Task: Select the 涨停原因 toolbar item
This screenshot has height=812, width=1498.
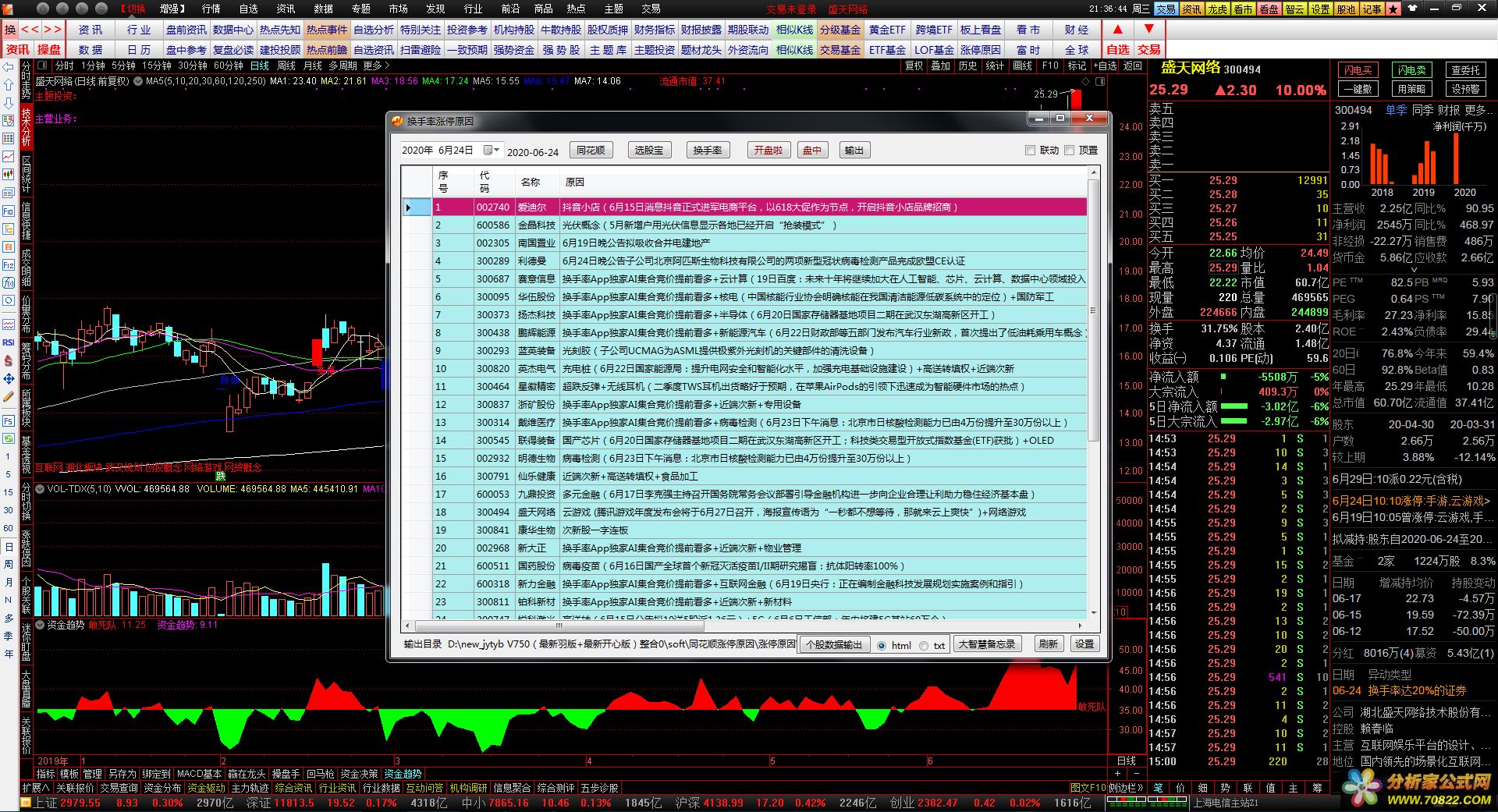Action: tap(981, 49)
